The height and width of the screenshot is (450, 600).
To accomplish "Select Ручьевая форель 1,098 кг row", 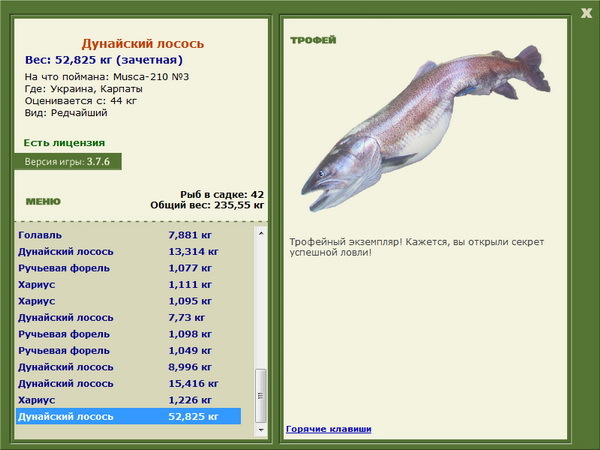I will 129,334.
